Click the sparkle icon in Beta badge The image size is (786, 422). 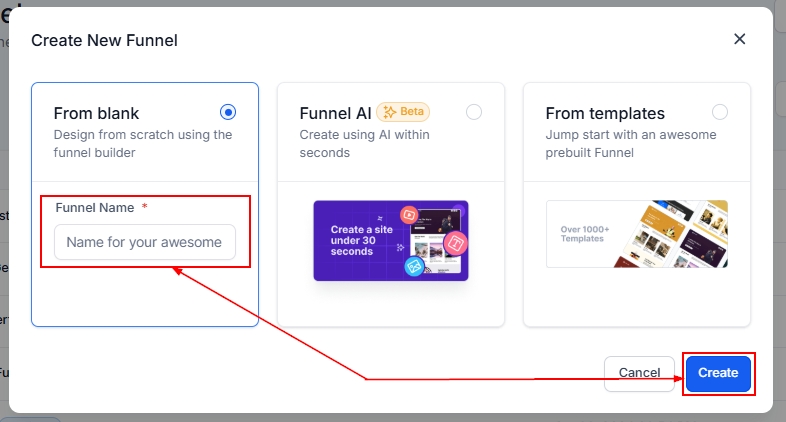coord(389,112)
